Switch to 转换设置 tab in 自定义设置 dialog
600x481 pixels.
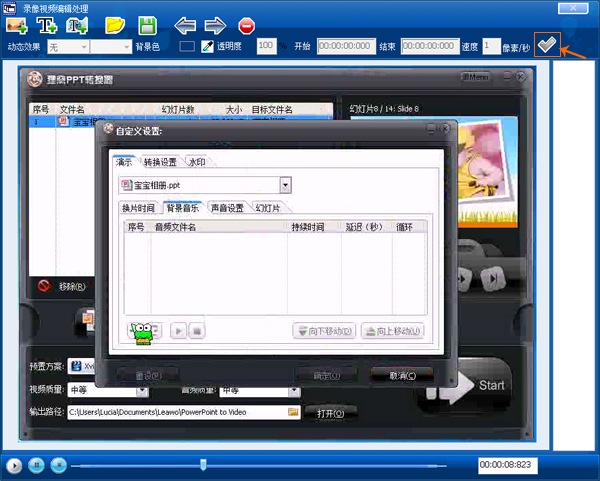pyautogui.click(x=160, y=162)
